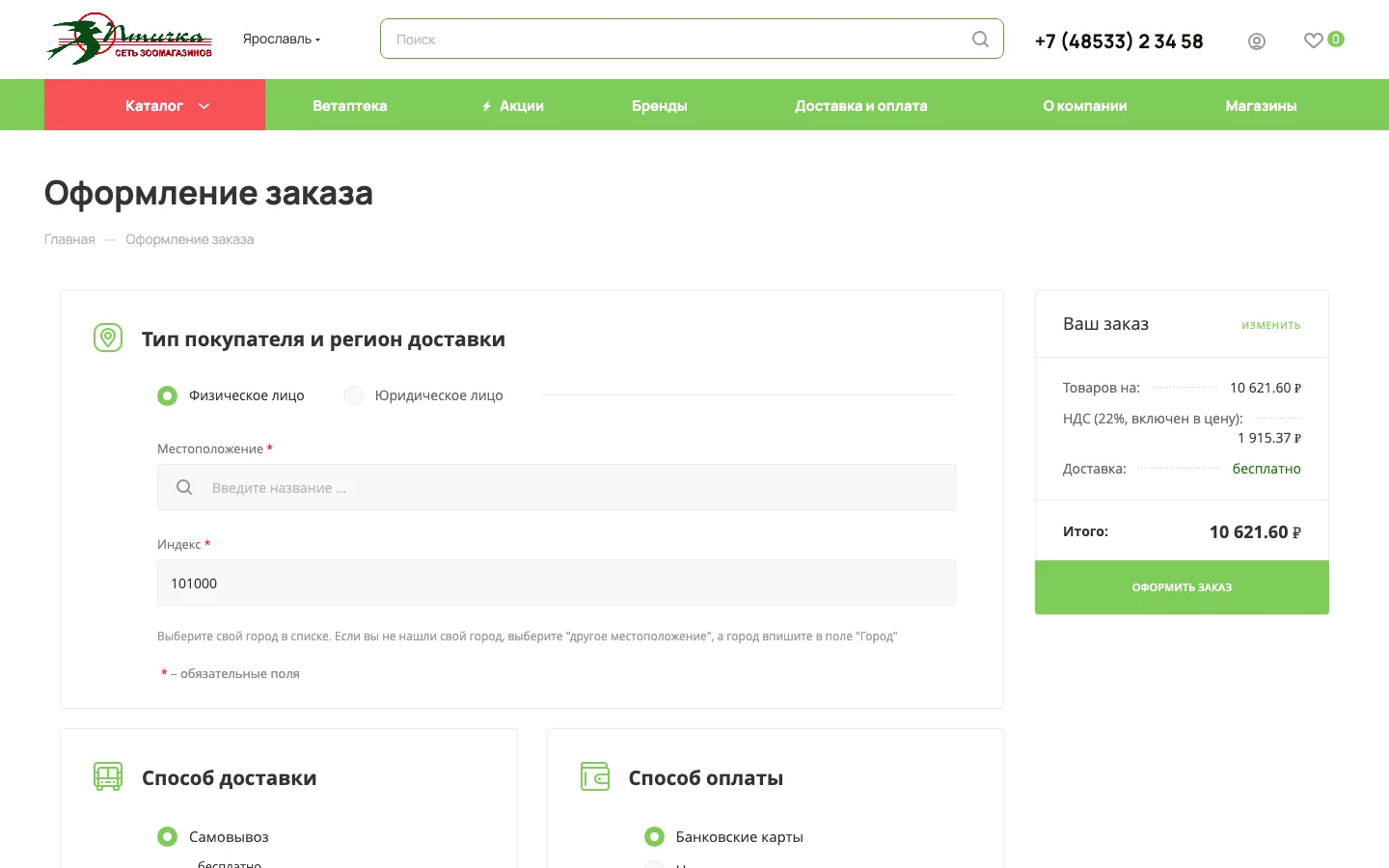This screenshot has height=868, width=1389.
Task: Expand the Каталог menu
Action: tap(155, 105)
